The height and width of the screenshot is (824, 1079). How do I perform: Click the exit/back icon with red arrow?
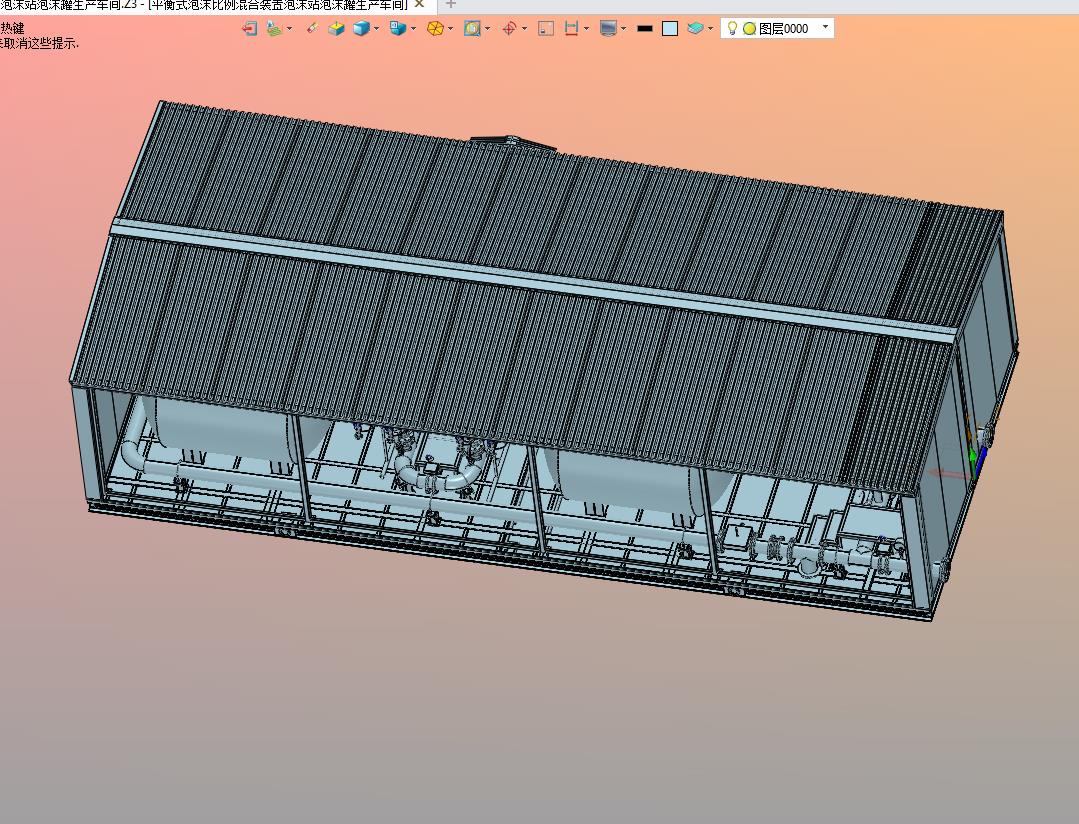tap(249, 28)
